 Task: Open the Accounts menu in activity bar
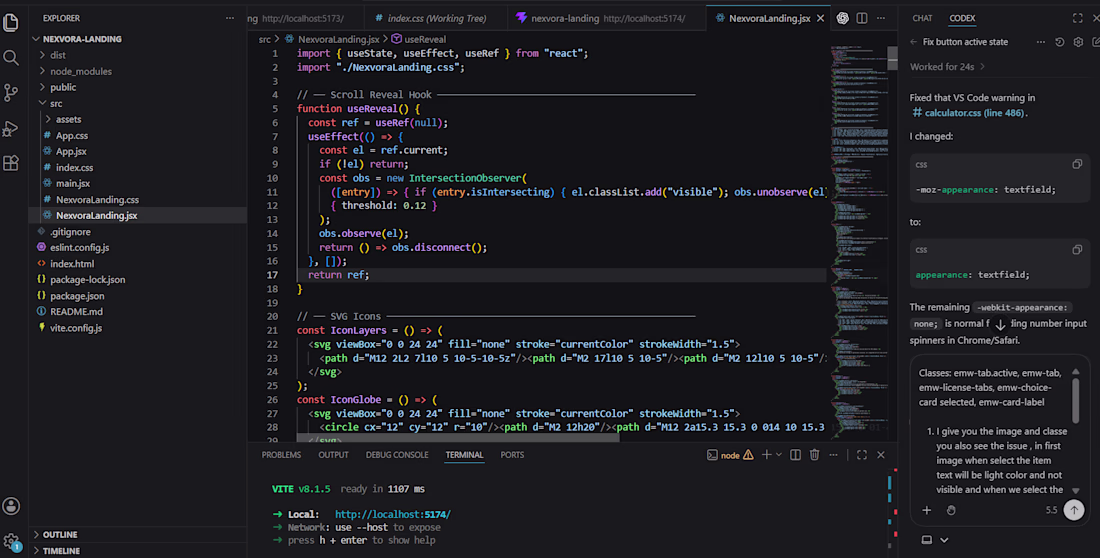[x=11, y=506]
